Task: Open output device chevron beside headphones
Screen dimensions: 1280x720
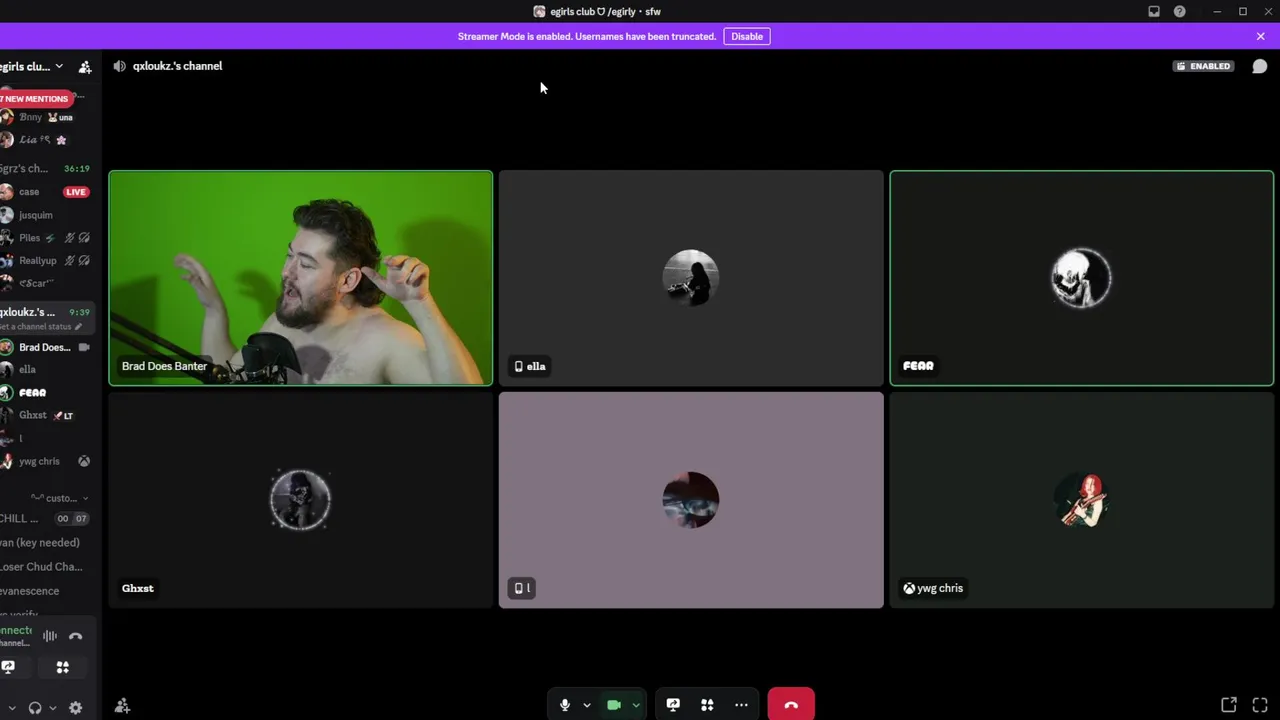Action: 53,708
